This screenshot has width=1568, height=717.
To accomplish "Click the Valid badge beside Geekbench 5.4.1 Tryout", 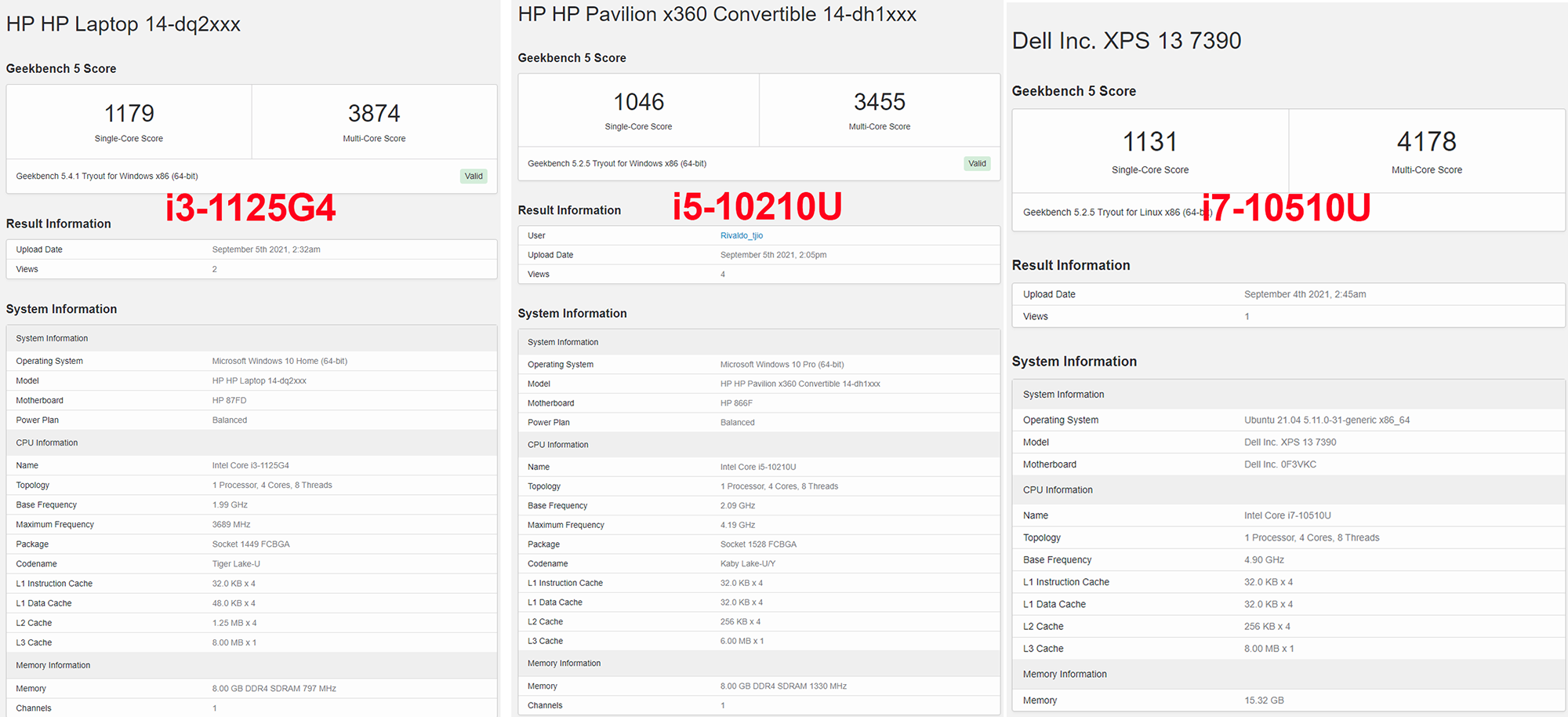I will [474, 177].
